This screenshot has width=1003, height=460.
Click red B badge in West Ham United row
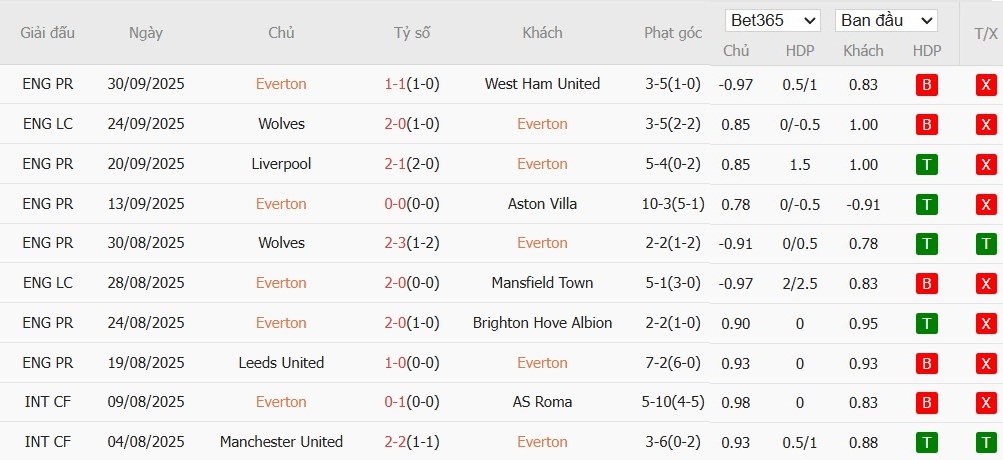(926, 85)
